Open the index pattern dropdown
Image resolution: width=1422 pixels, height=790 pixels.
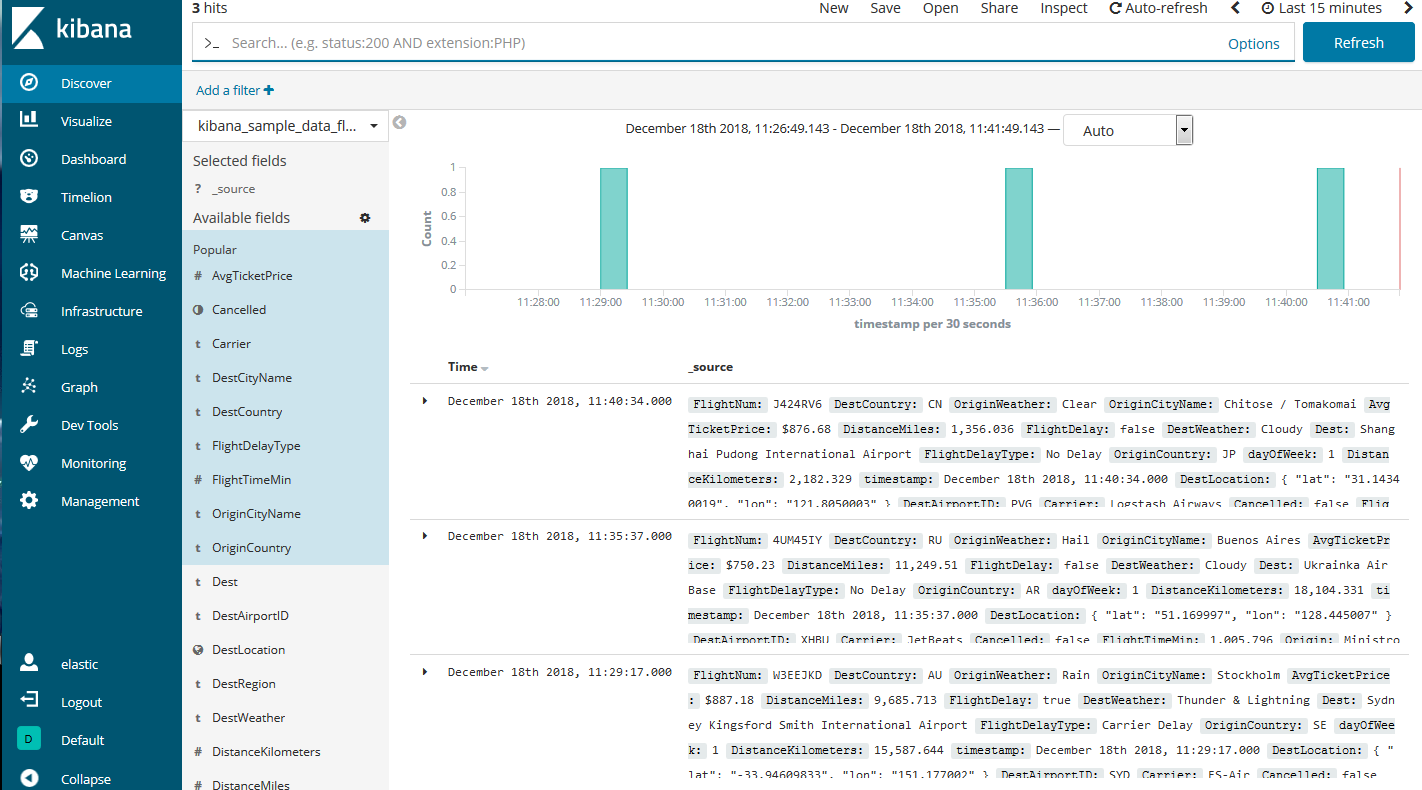pos(286,126)
